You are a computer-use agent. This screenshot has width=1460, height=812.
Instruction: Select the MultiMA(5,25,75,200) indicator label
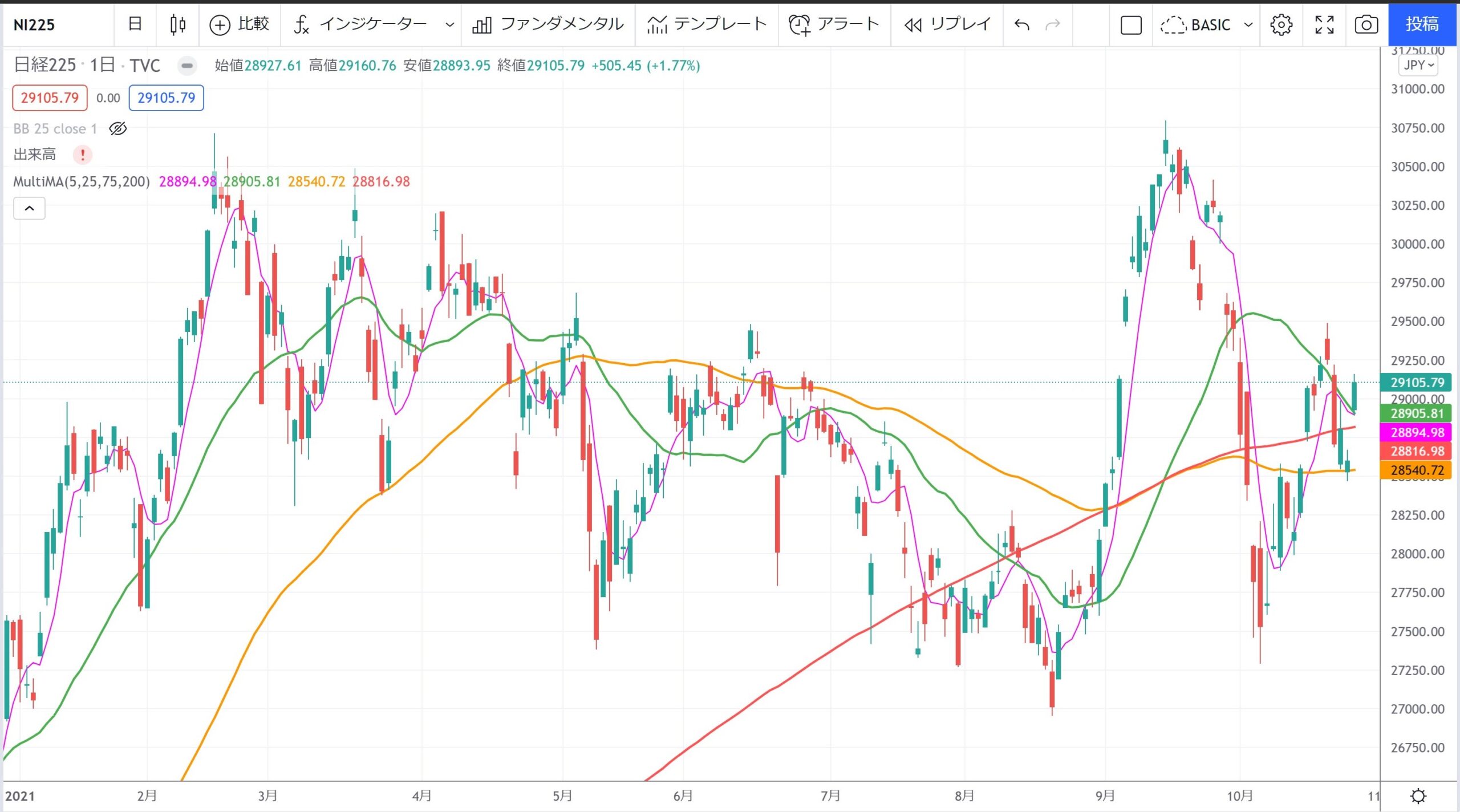coord(82,181)
